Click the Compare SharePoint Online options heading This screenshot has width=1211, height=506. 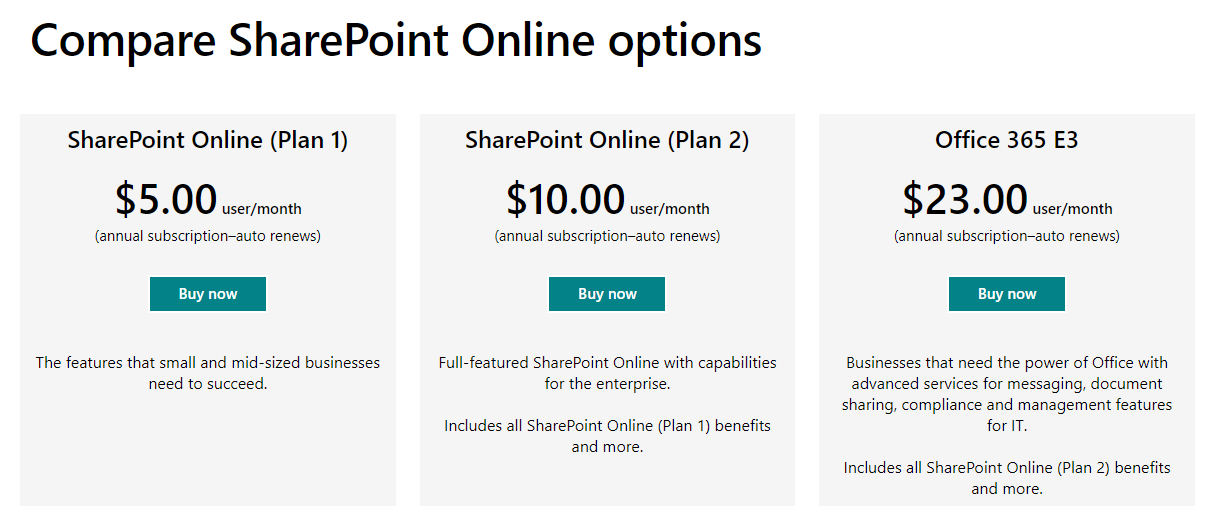click(396, 41)
